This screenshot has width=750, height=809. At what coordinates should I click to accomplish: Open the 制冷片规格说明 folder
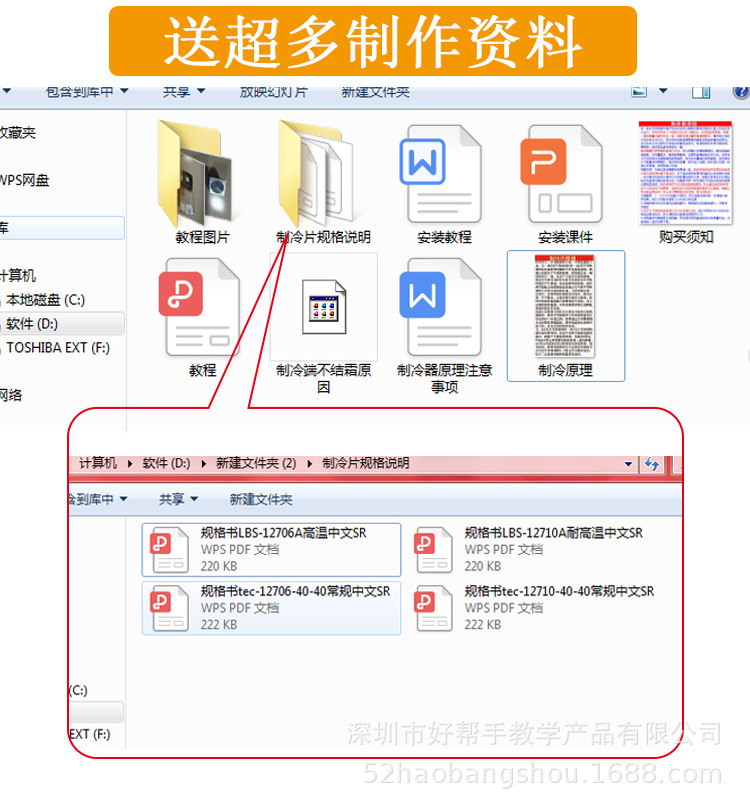click(323, 182)
